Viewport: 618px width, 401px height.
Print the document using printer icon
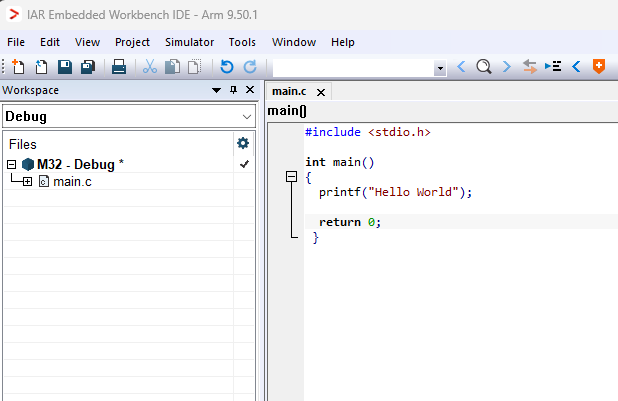click(119, 67)
